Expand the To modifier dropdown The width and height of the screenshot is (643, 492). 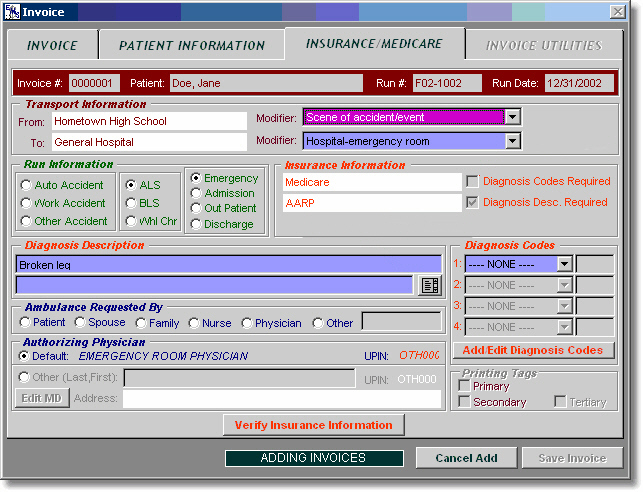[512, 141]
